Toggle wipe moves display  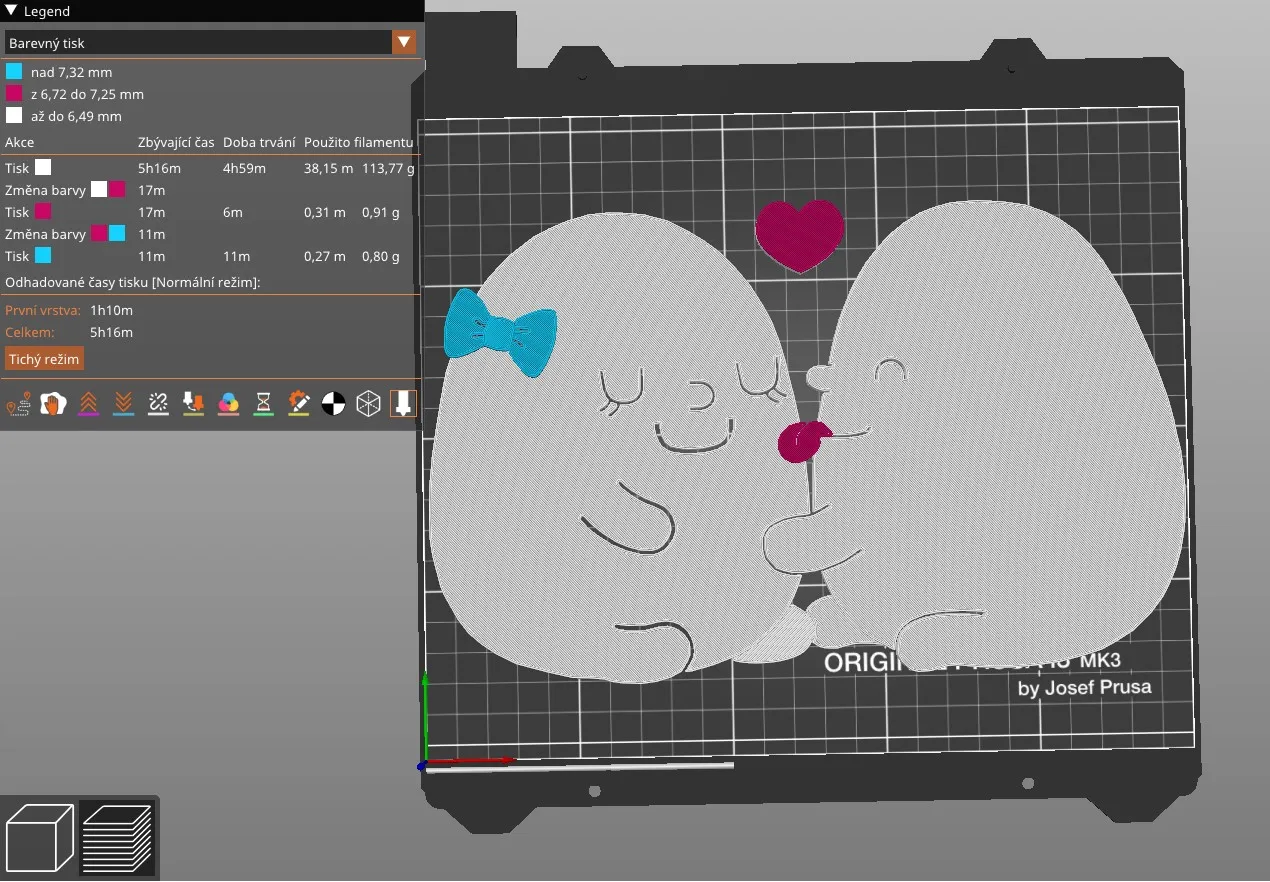[54, 403]
